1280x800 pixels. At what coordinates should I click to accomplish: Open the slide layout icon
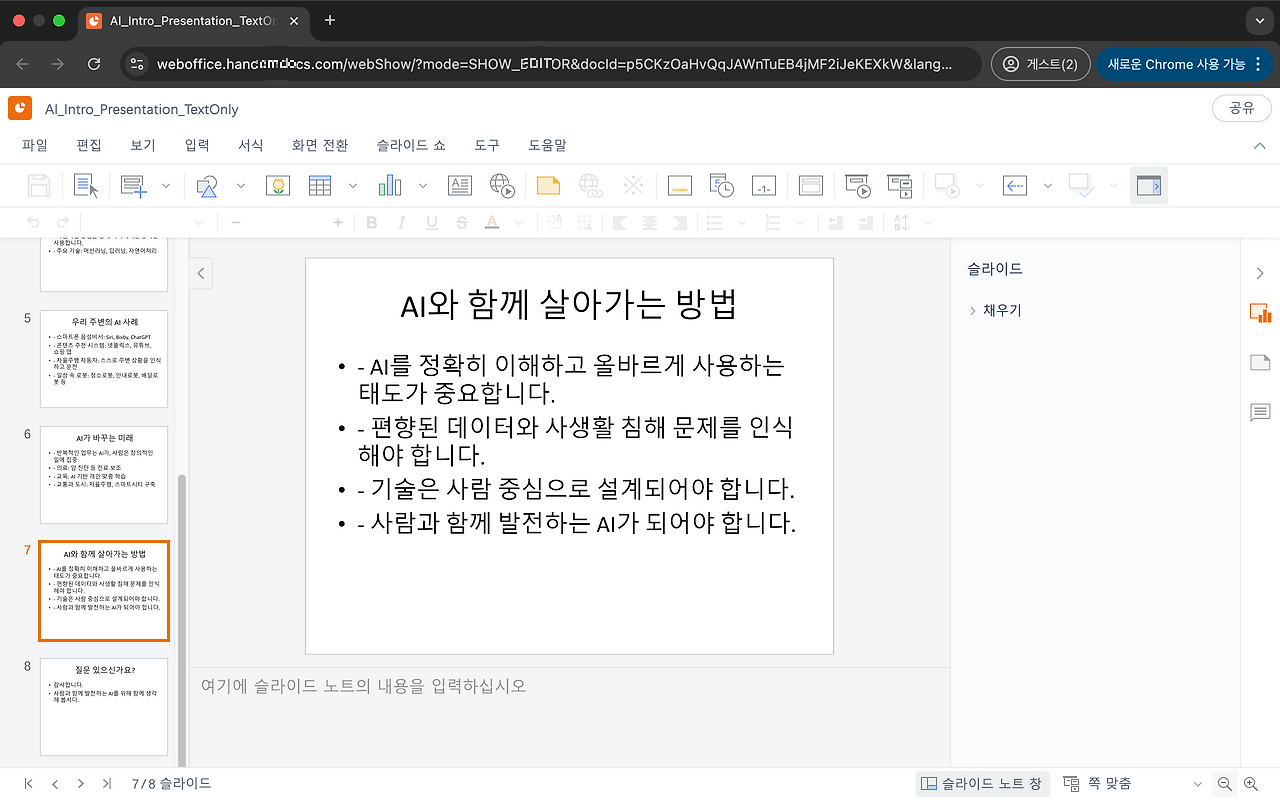pyautogui.click(x=810, y=185)
